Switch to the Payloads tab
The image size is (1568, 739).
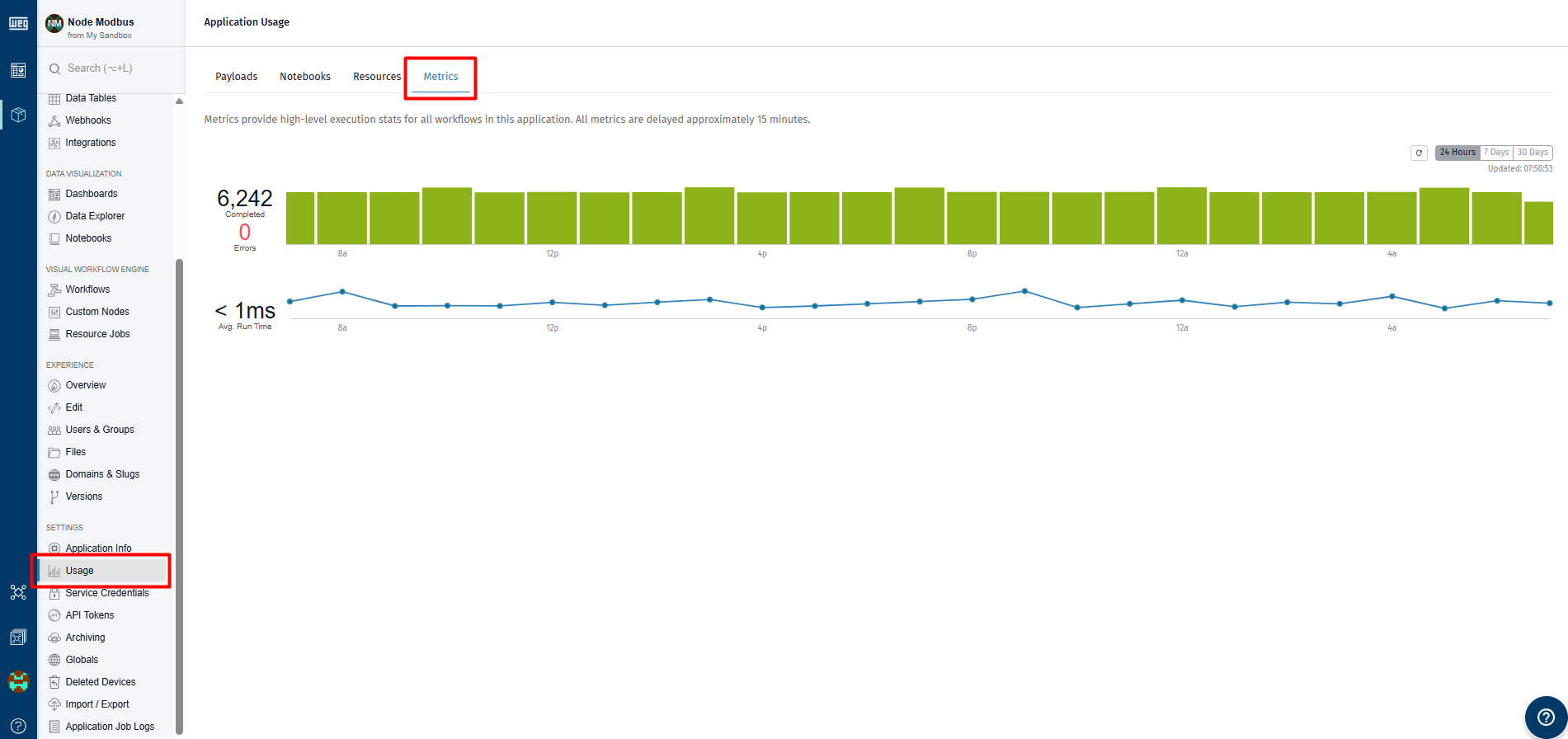coord(237,76)
